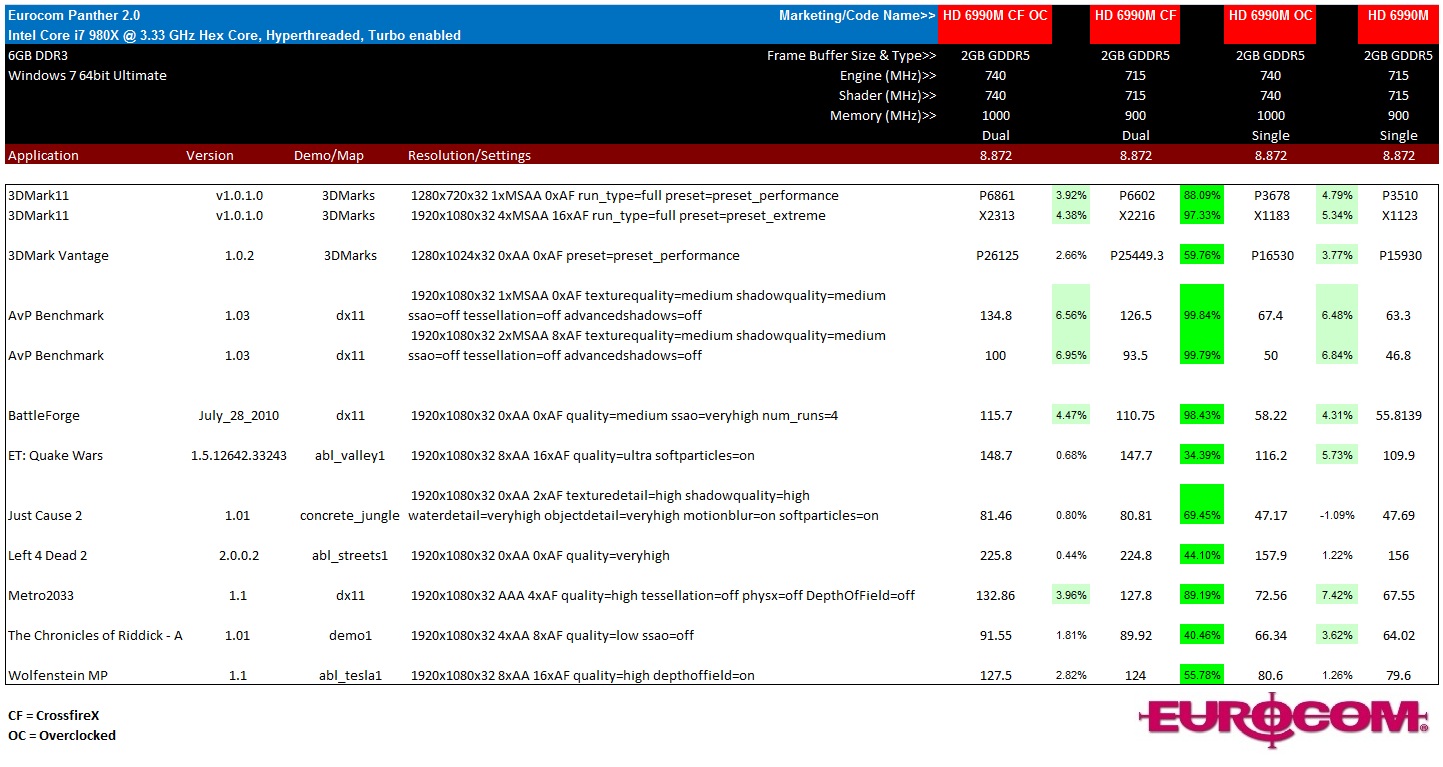Screen dimensions: 1443x767
Task: Select the -1.09% negative percentage cell
Action: click(x=1335, y=515)
